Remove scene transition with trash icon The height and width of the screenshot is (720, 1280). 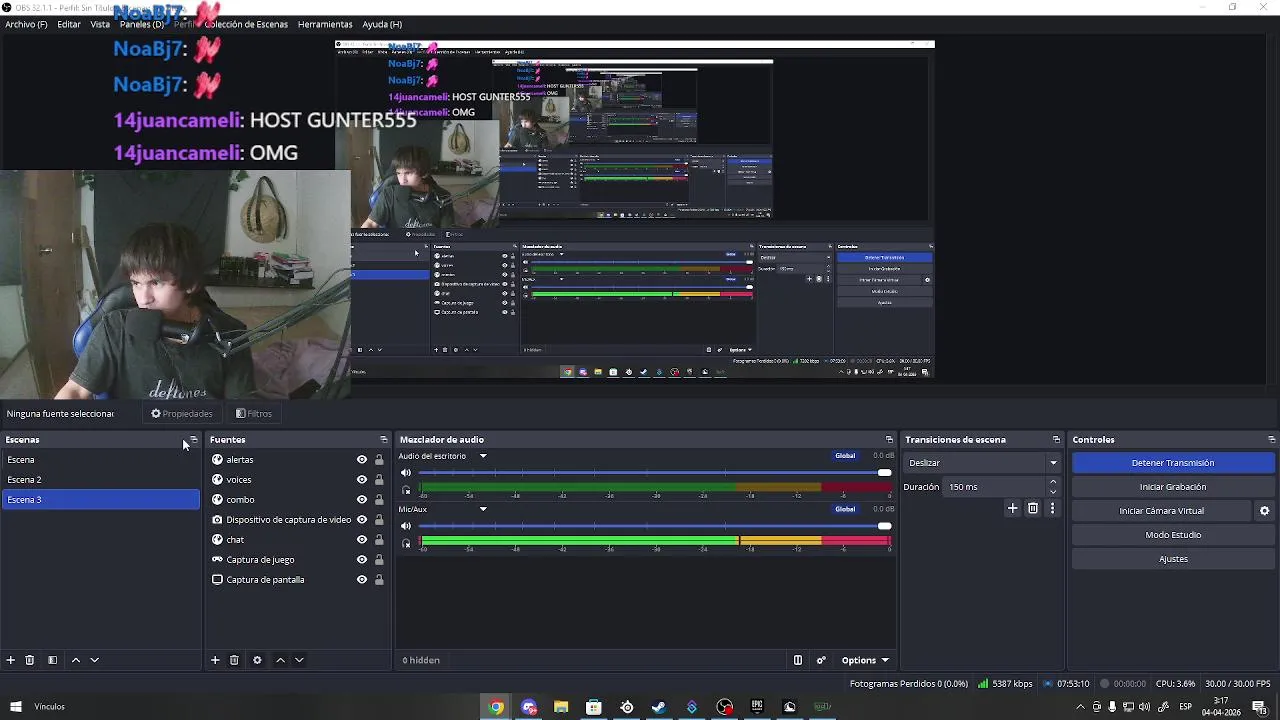pyautogui.click(x=1033, y=508)
